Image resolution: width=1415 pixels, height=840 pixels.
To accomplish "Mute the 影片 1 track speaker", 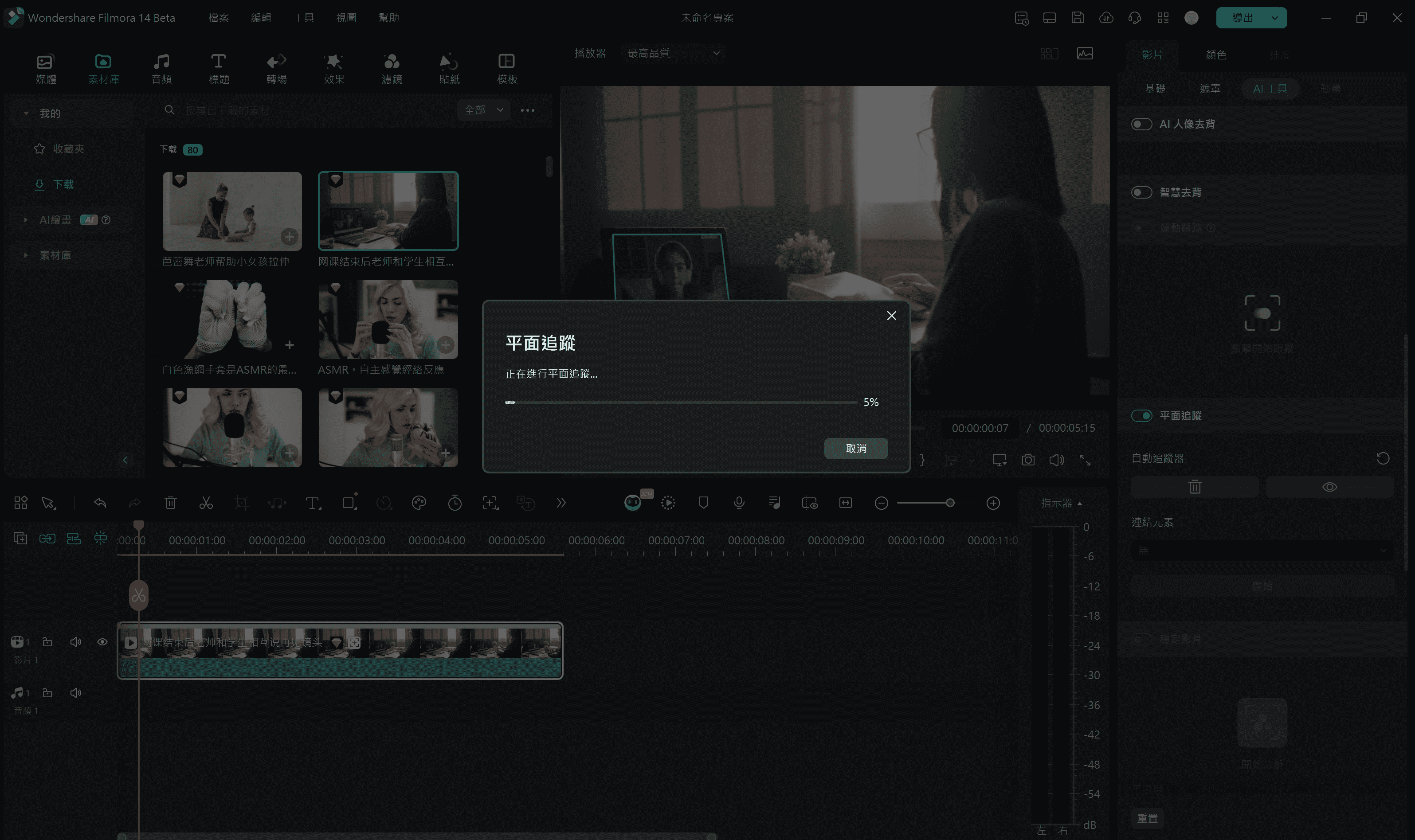I will [x=75, y=642].
